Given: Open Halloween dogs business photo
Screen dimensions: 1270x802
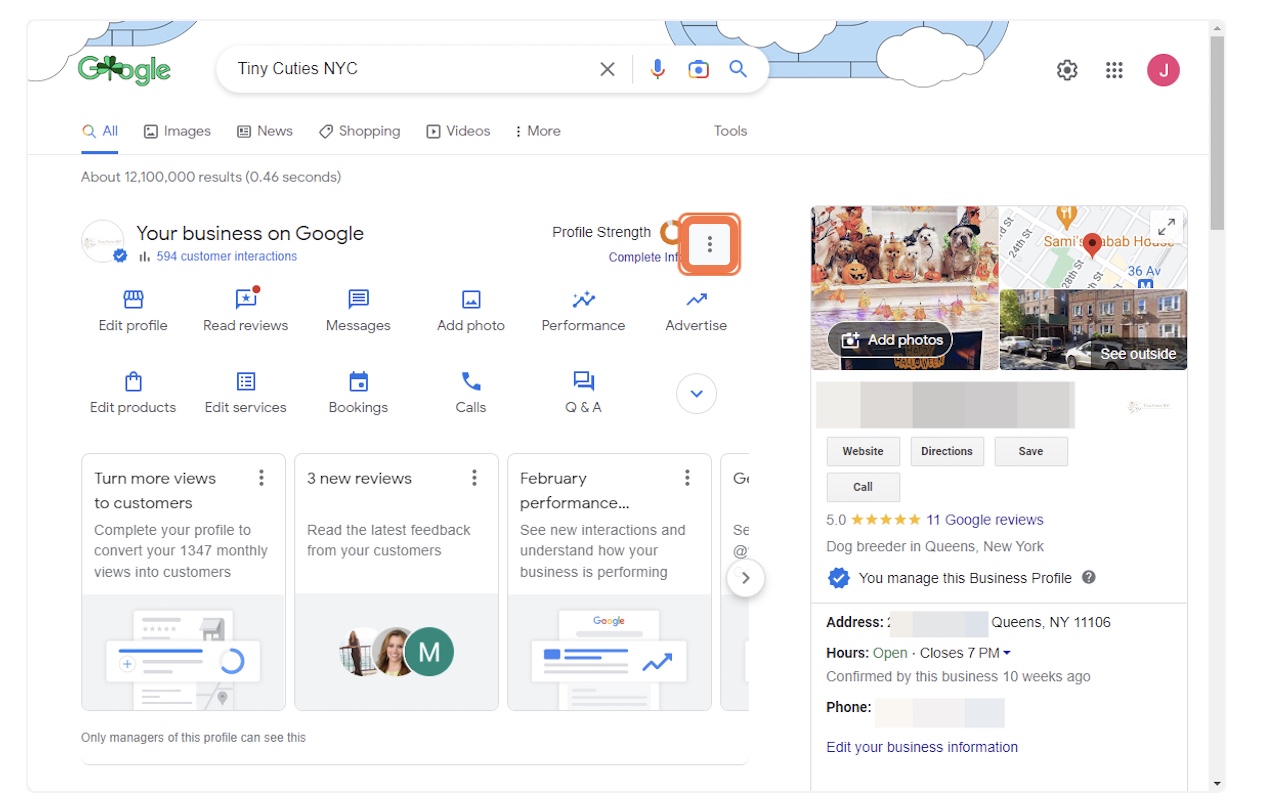Looking at the screenshot, I should (x=905, y=288).
